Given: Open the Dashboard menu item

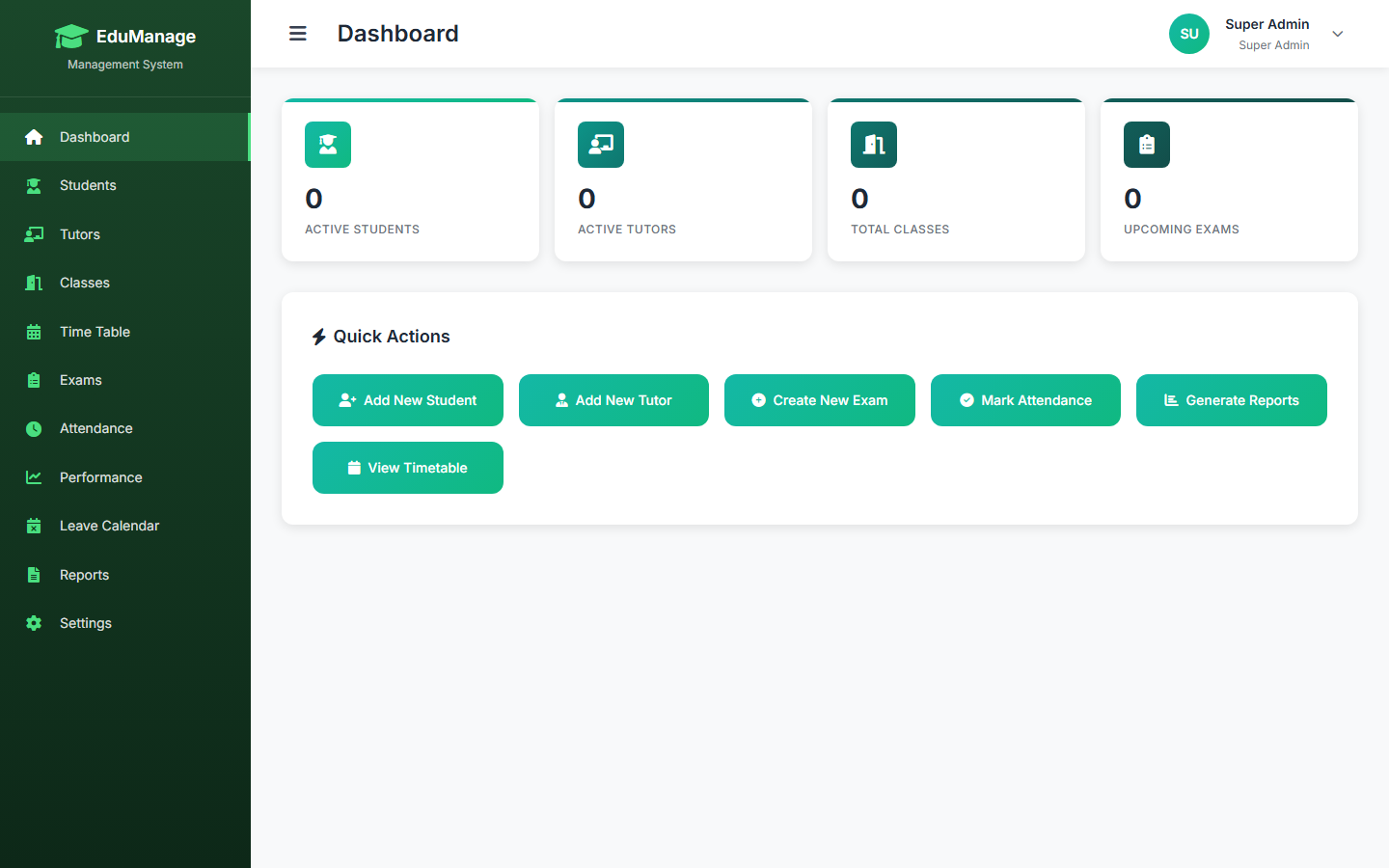Looking at the screenshot, I should (x=125, y=137).
